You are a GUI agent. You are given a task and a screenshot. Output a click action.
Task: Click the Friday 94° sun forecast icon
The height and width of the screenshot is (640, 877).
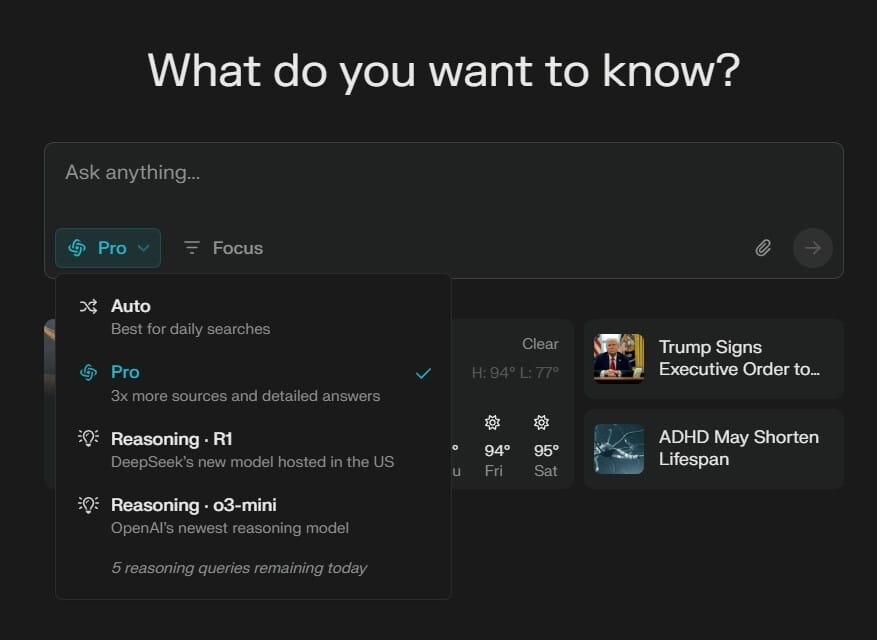coord(492,422)
